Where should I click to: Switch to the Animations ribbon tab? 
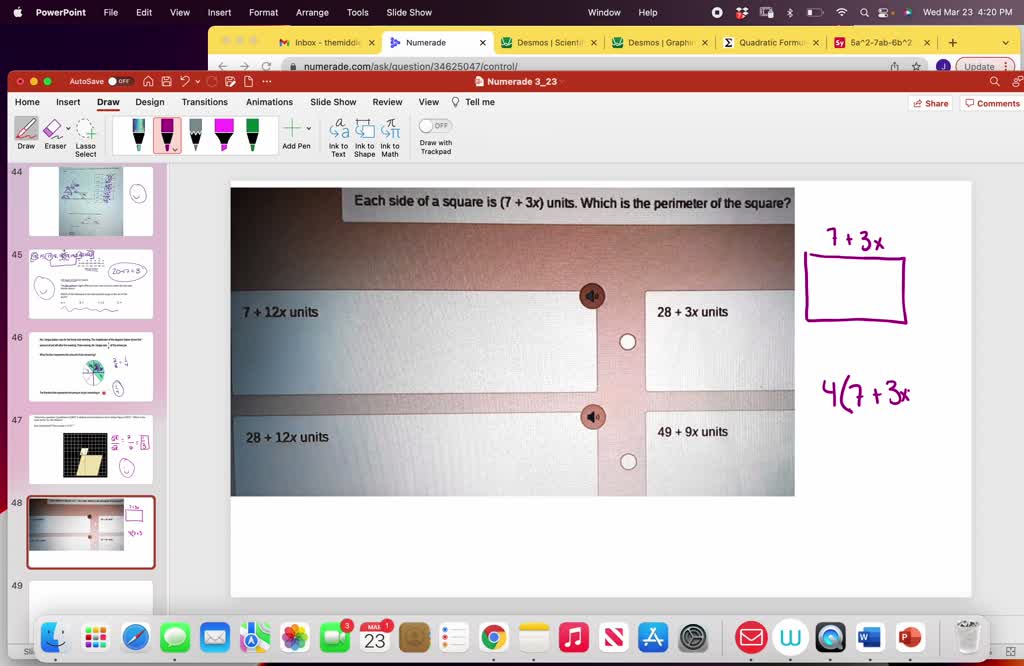[x=269, y=102]
